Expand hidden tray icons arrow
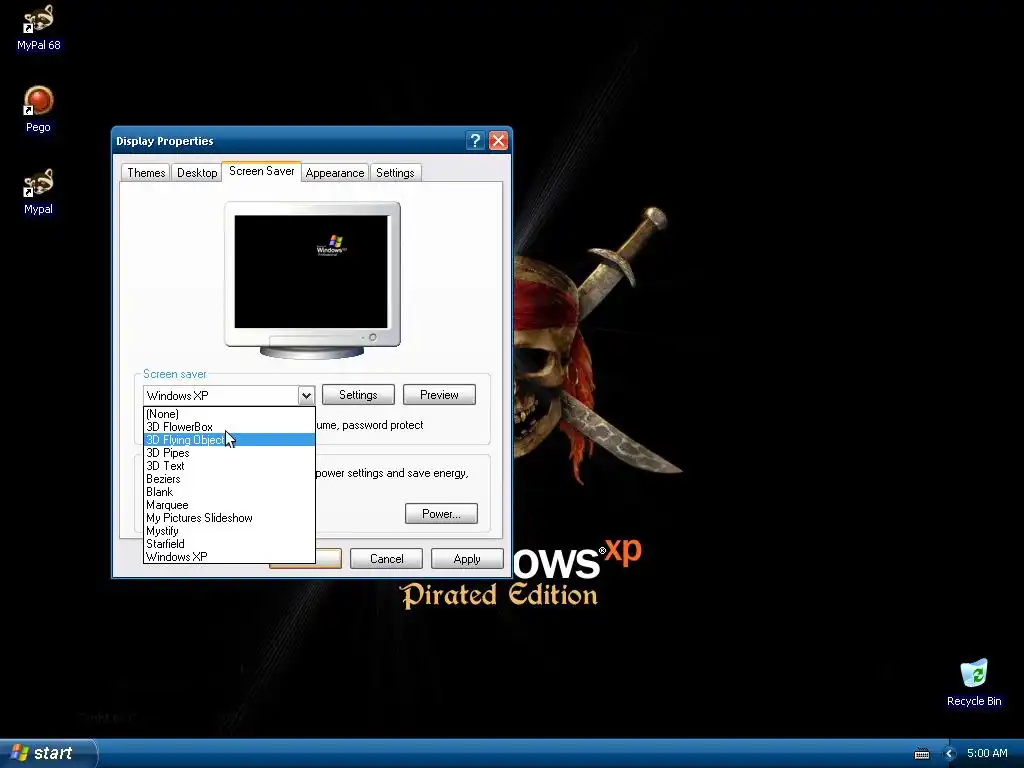 950,754
